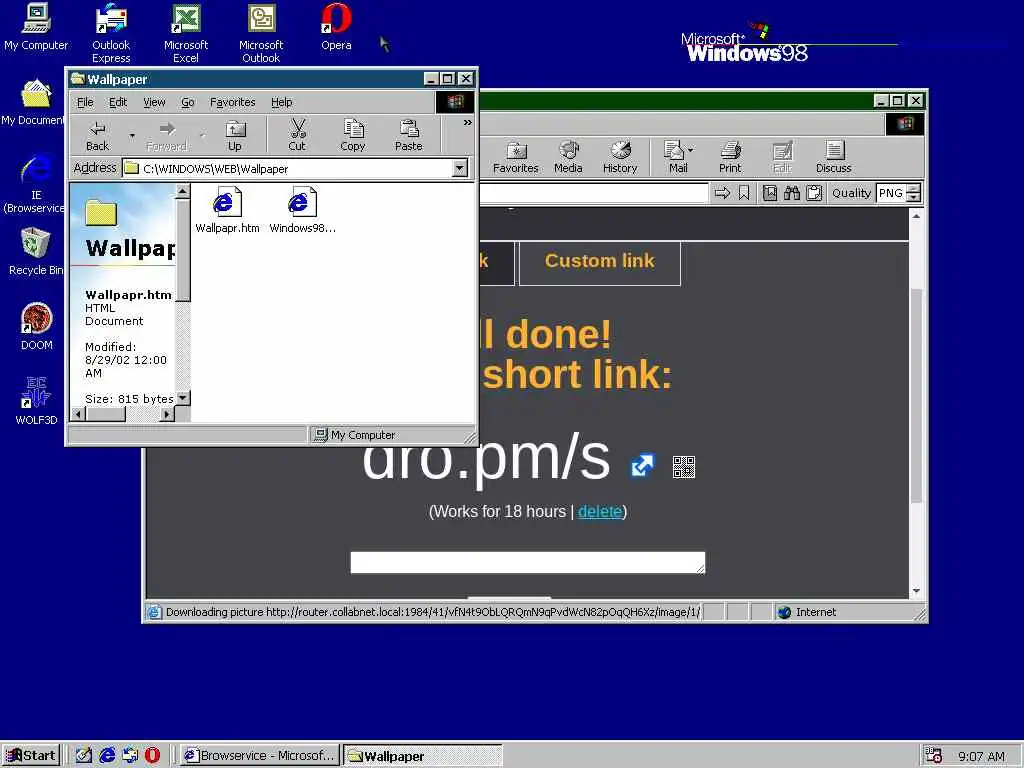Click the white text box below short link

(x=528, y=563)
